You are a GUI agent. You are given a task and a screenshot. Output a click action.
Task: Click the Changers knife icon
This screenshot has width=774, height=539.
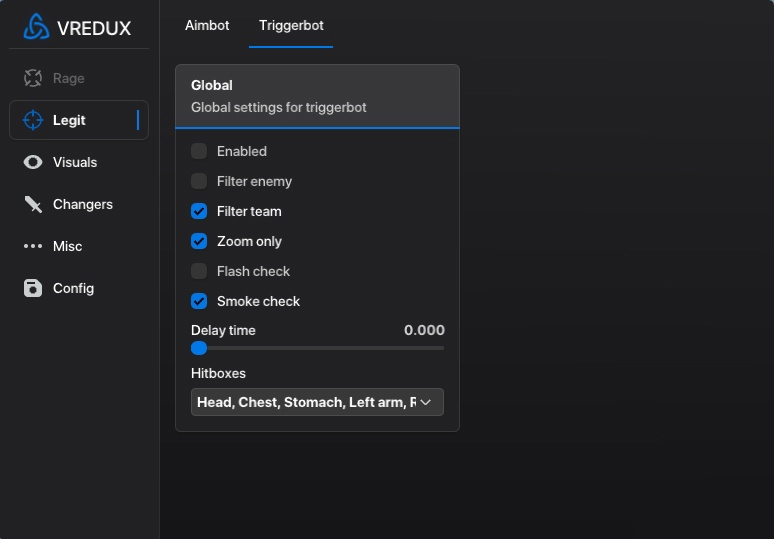33,204
